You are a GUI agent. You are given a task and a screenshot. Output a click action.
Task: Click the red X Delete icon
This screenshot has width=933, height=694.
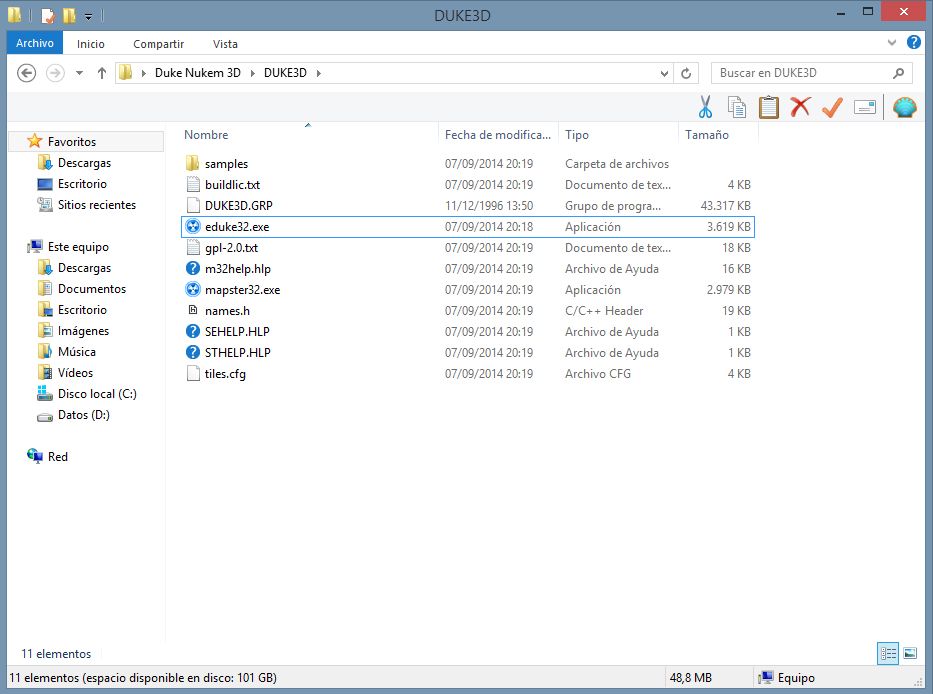(x=800, y=107)
